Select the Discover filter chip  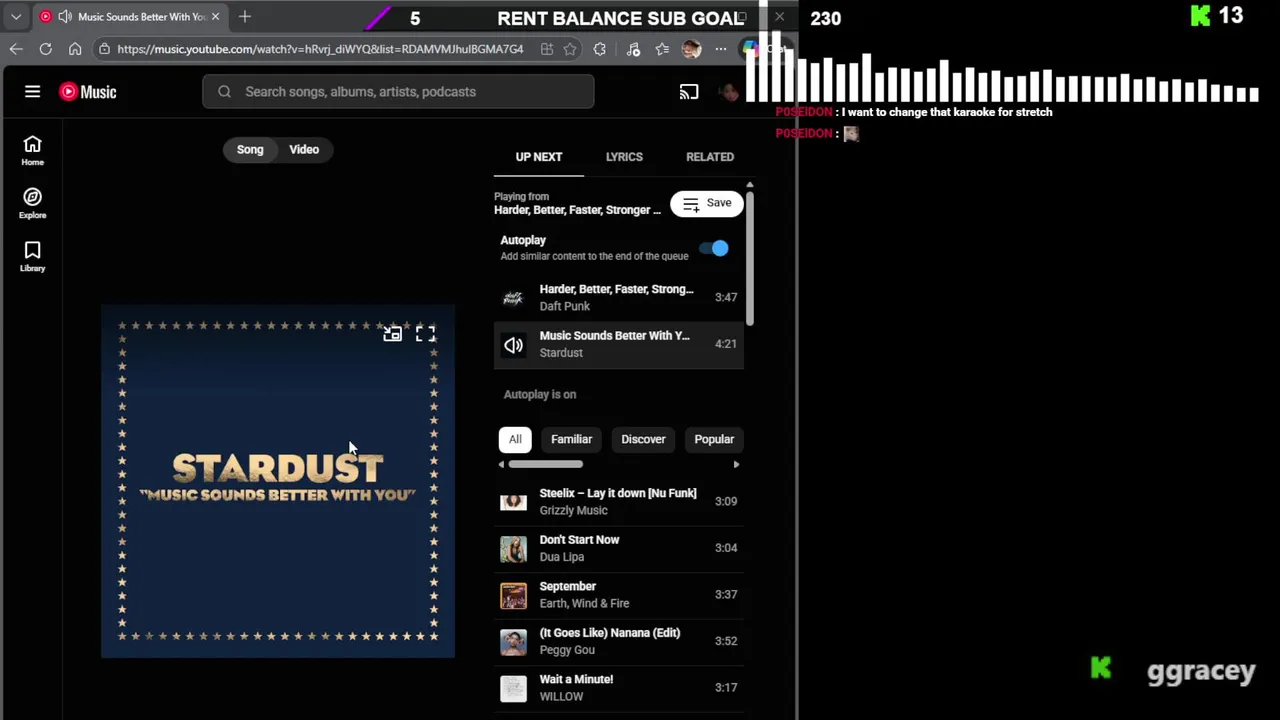tap(643, 439)
